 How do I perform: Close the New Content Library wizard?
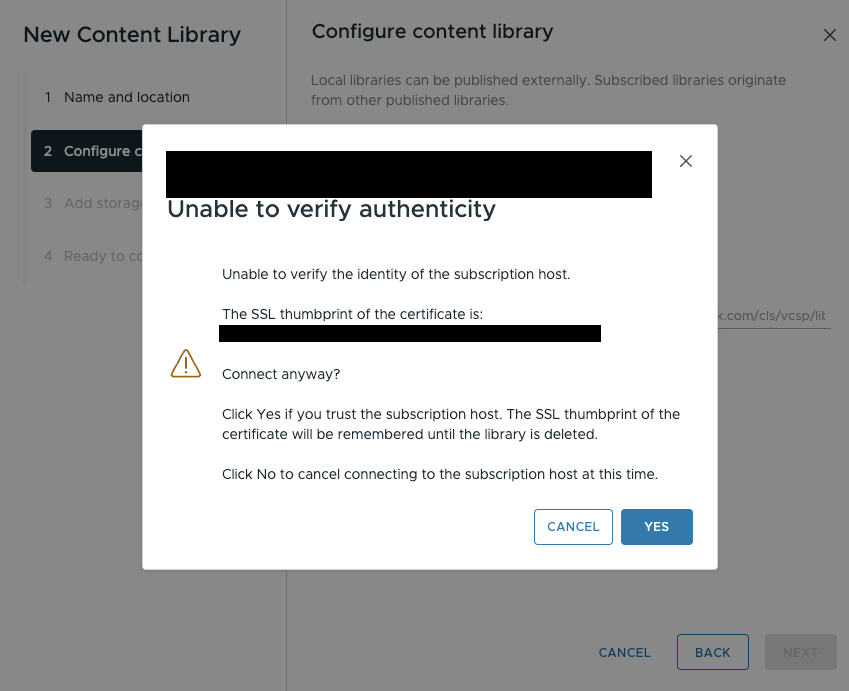(x=830, y=35)
